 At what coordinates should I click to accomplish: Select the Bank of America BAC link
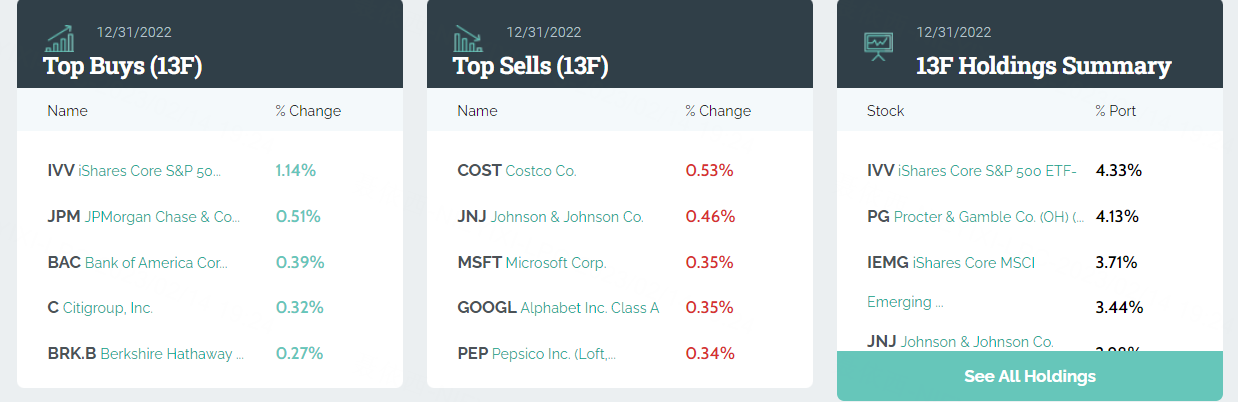tap(138, 262)
